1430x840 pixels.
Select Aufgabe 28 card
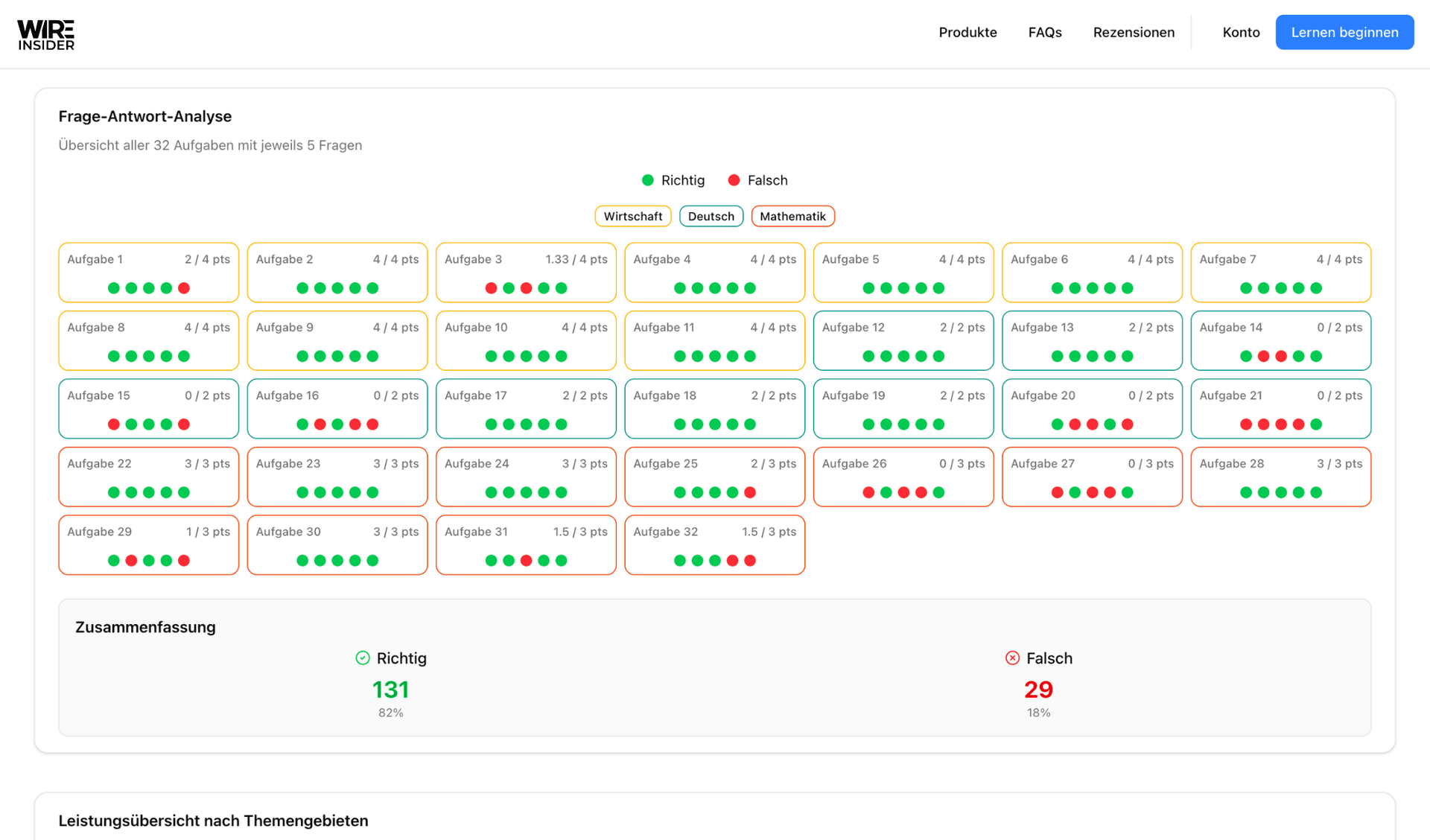tap(1281, 477)
